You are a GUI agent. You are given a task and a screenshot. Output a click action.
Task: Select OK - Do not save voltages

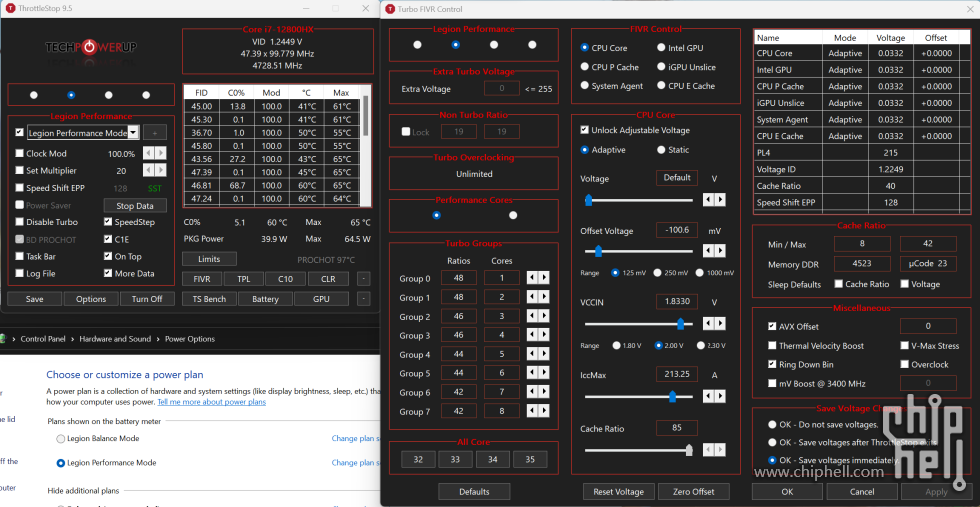pyautogui.click(x=772, y=424)
